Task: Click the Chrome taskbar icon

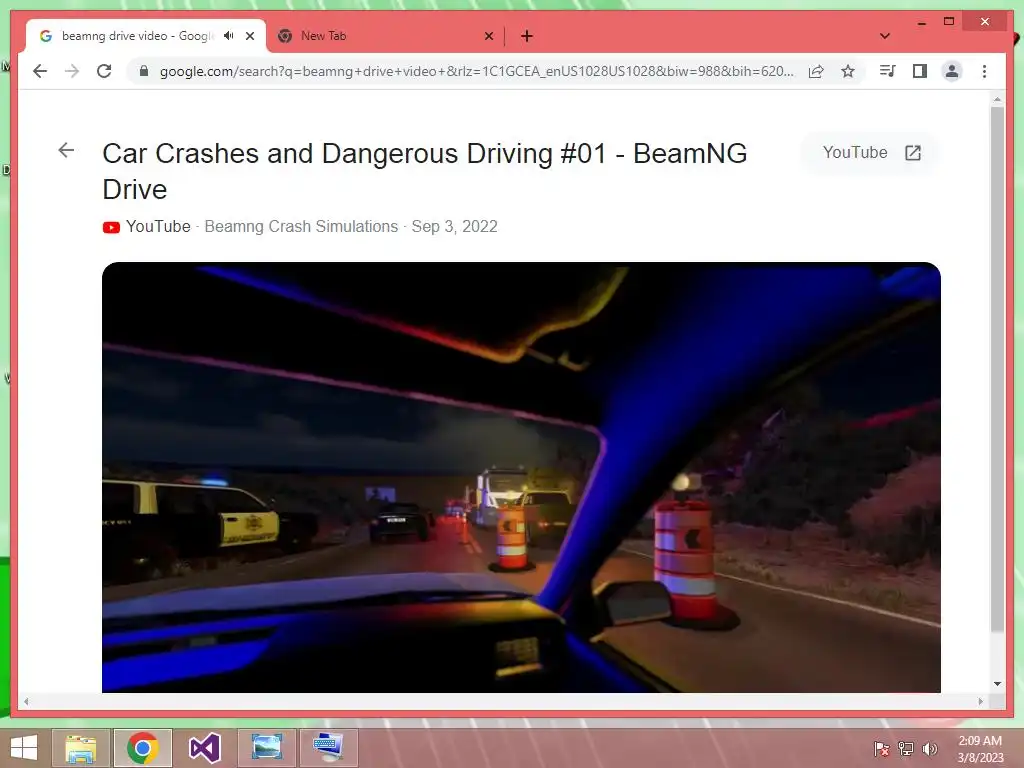Action: (142, 748)
